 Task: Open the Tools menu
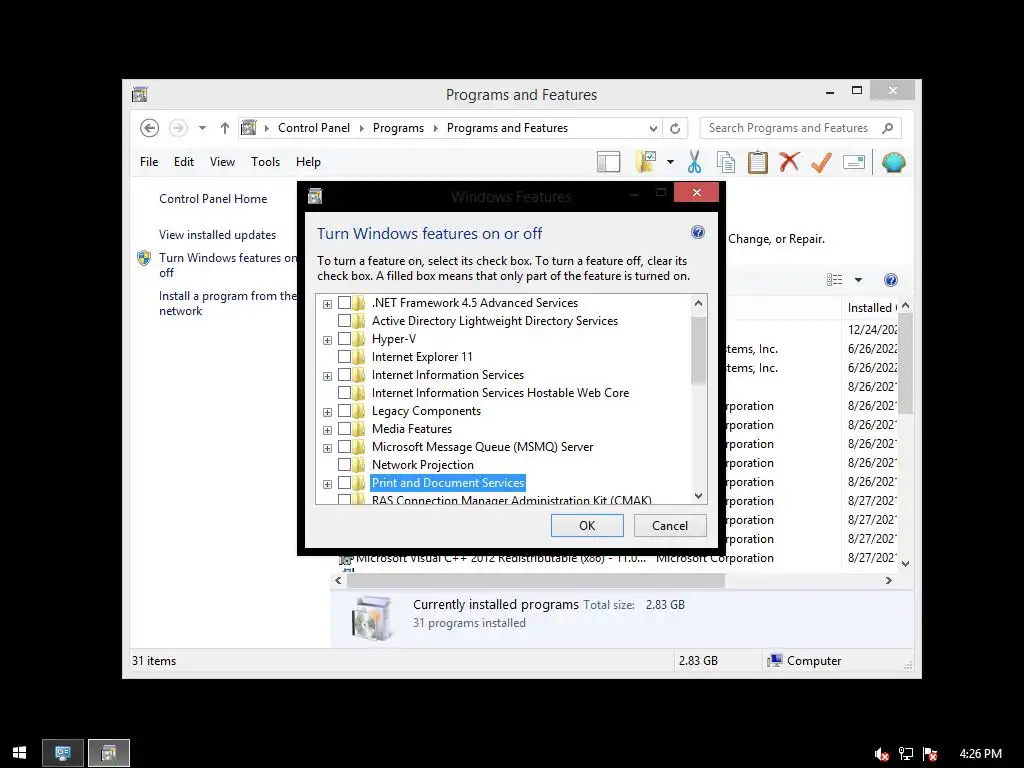[x=265, y=162]
